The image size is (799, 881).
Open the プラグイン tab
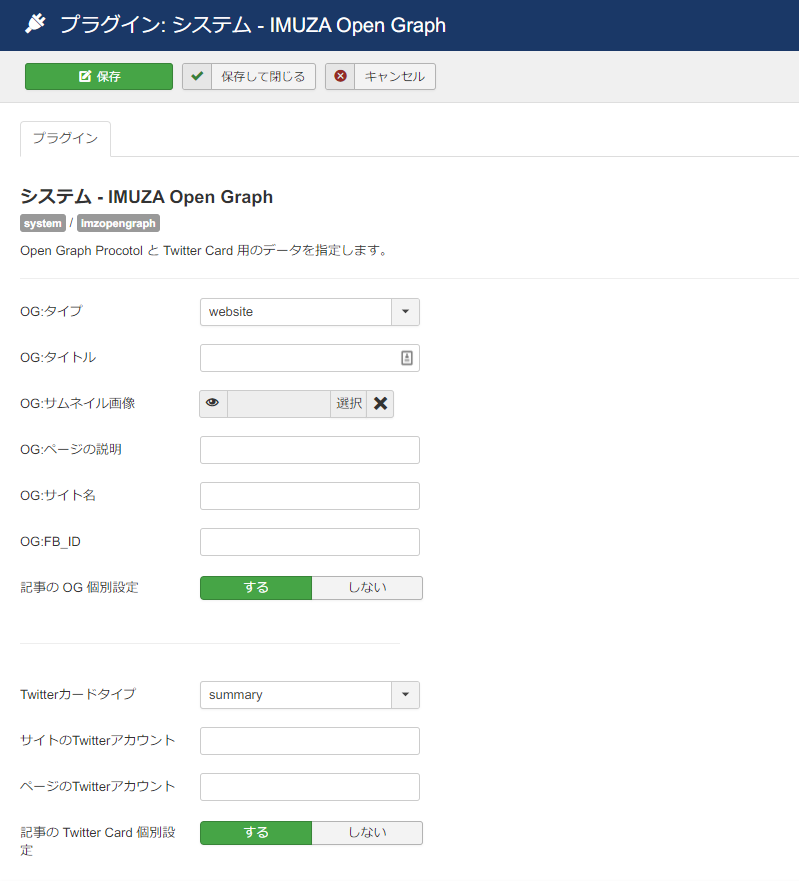65,138
